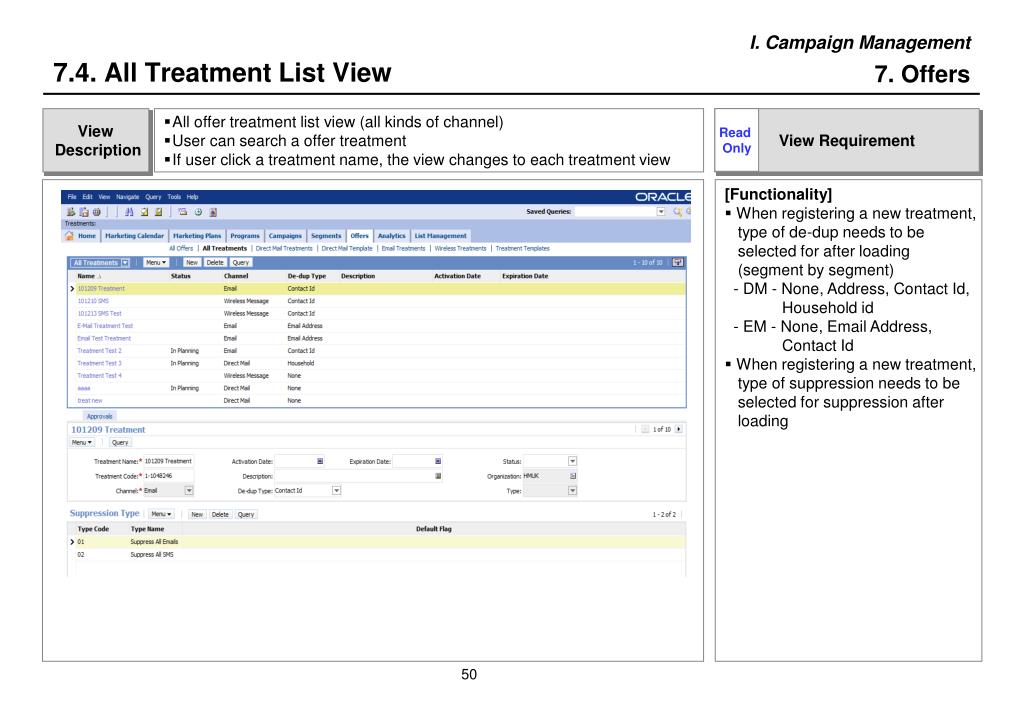Viewport: 1023px width, 708px height.
Task: Open Channel dropdown in form
Action: coord(189,491)
